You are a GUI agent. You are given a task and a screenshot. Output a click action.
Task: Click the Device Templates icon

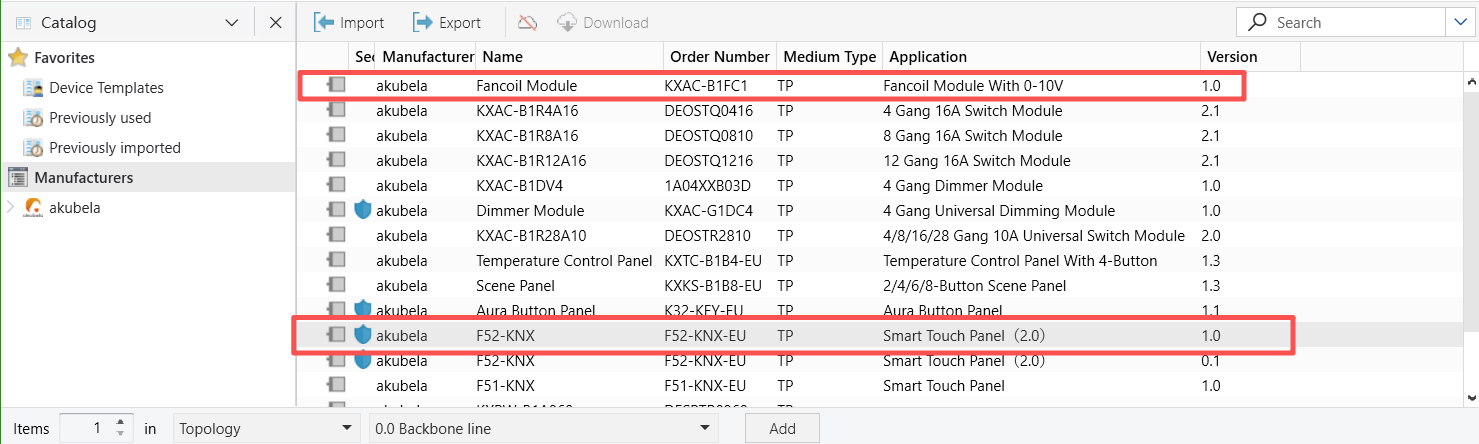(33, 88)
